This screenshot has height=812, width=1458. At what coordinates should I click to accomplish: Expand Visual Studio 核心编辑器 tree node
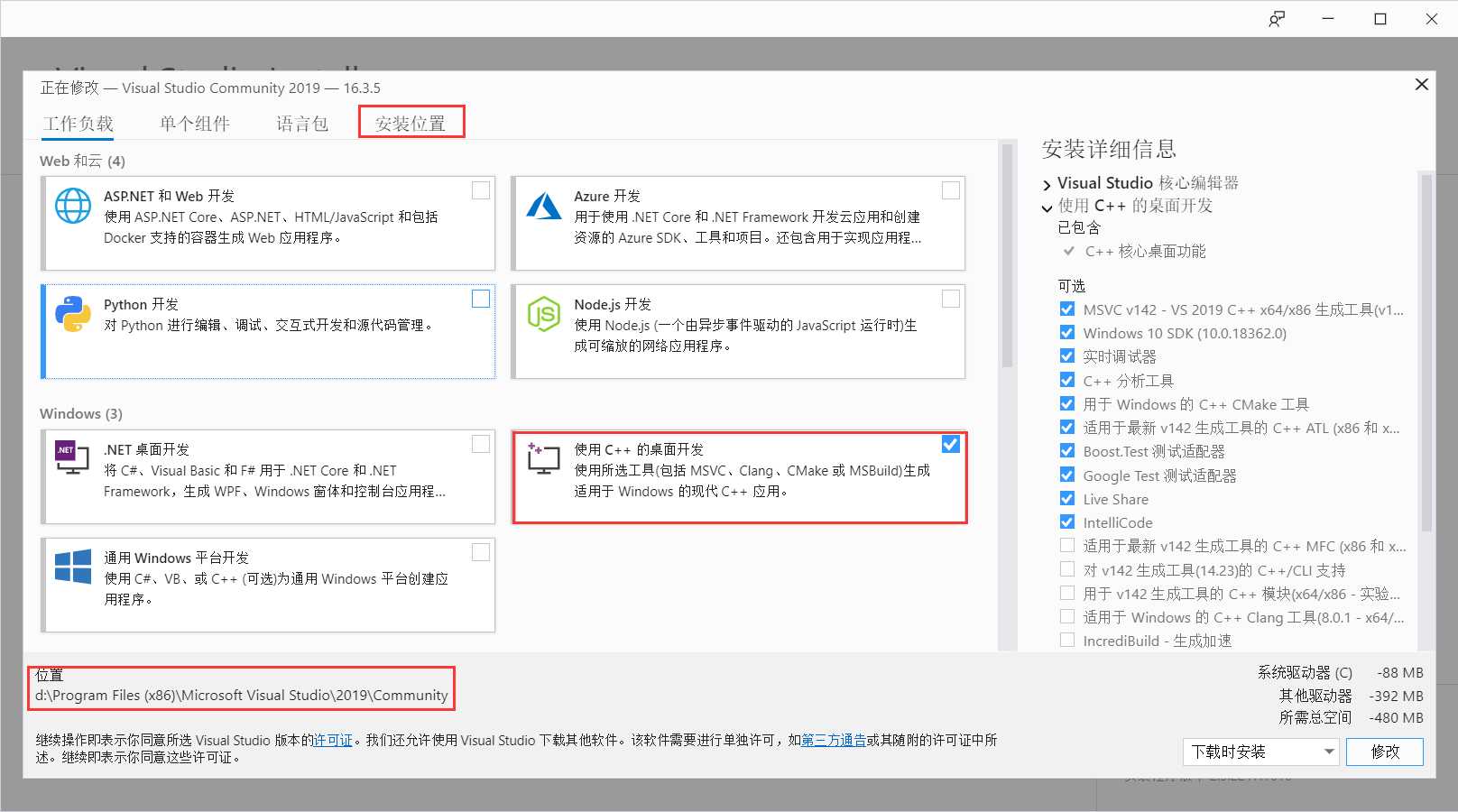[1047, 184]
